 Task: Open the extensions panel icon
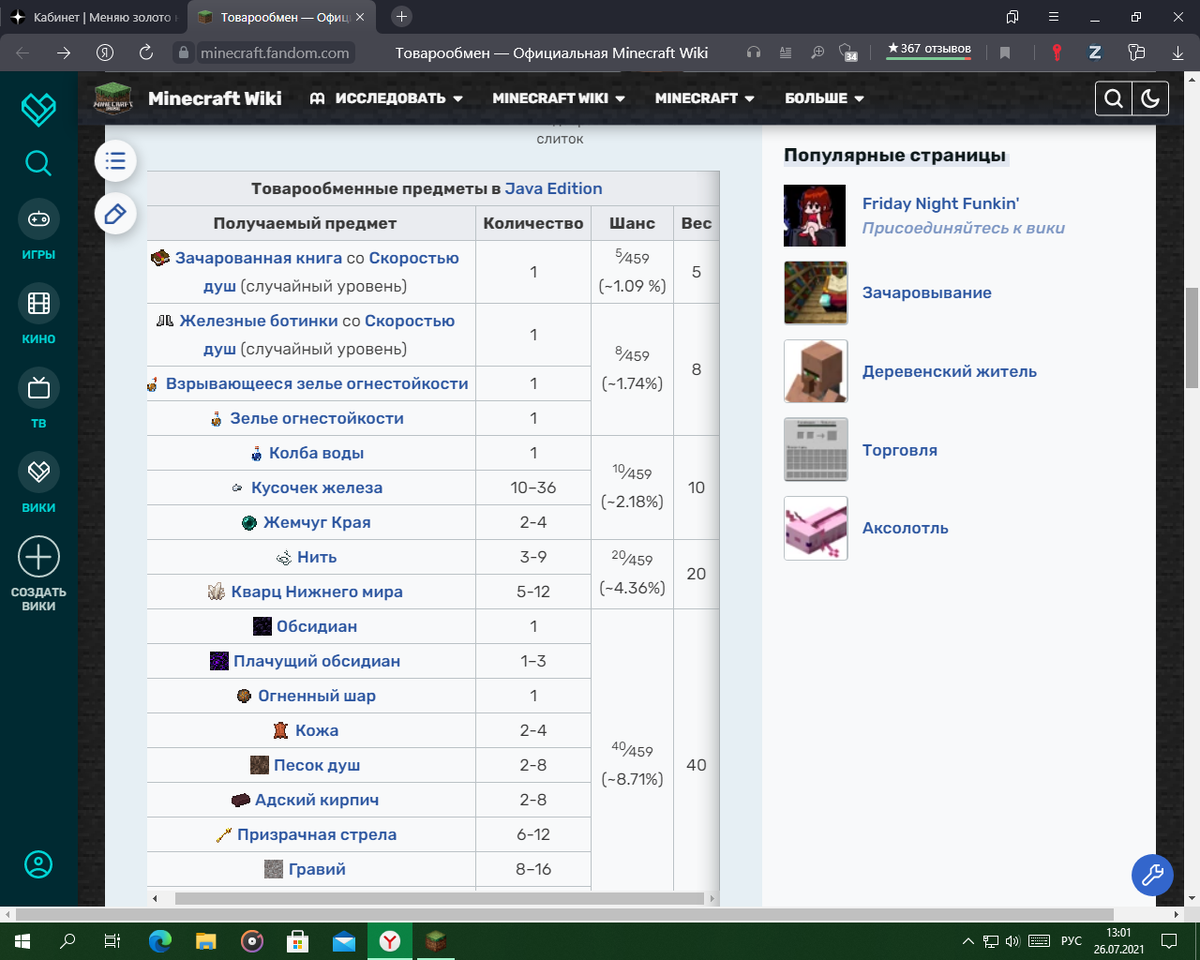coord(1135,53)
